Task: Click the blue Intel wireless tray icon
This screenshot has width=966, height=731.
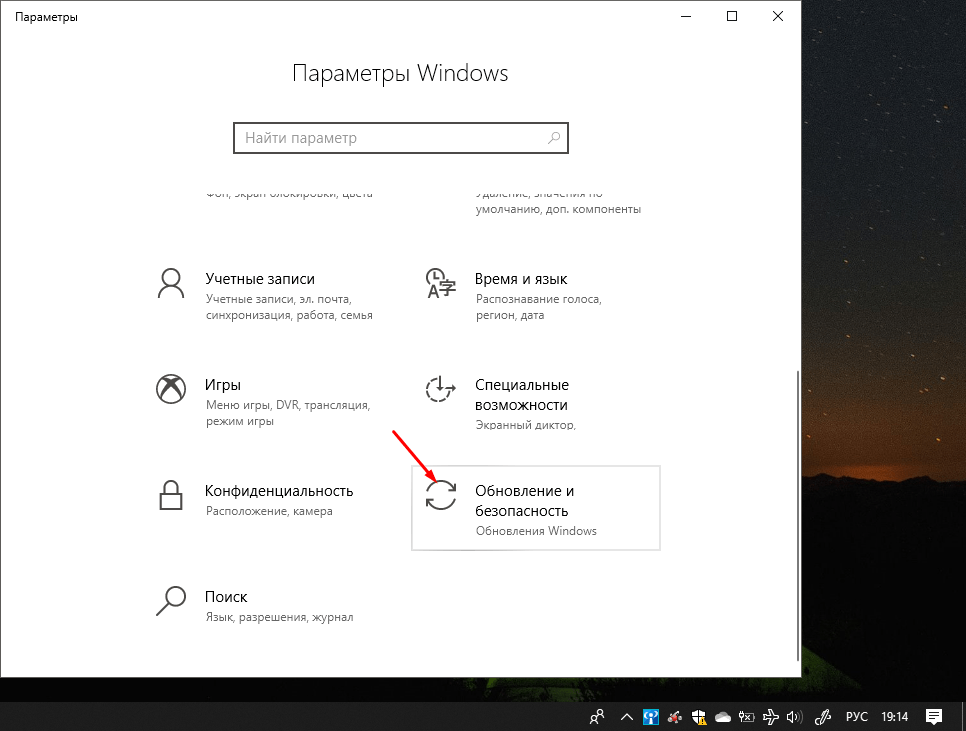Action: point(651,717)
